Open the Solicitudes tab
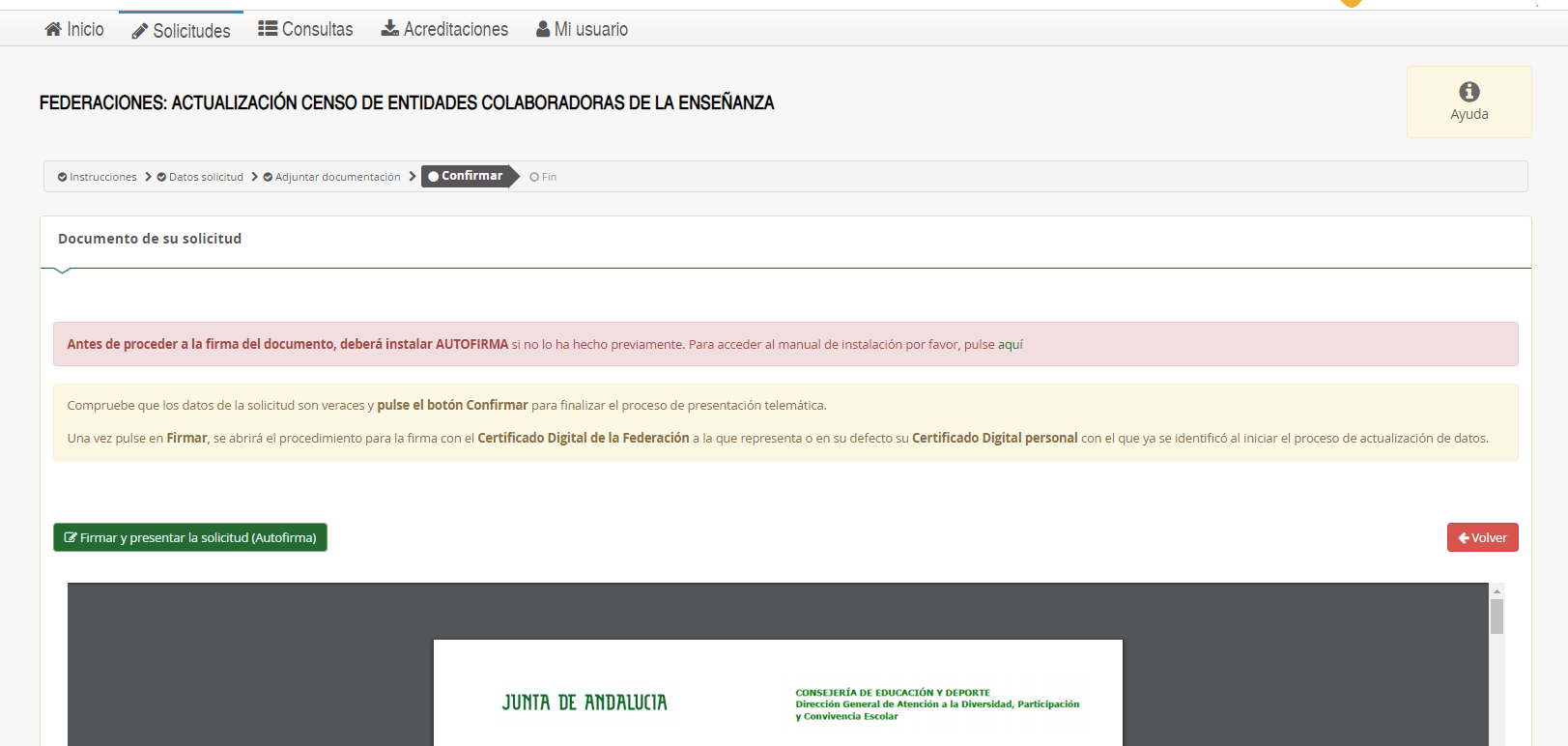1568x746 pixels. pos(182,30)
